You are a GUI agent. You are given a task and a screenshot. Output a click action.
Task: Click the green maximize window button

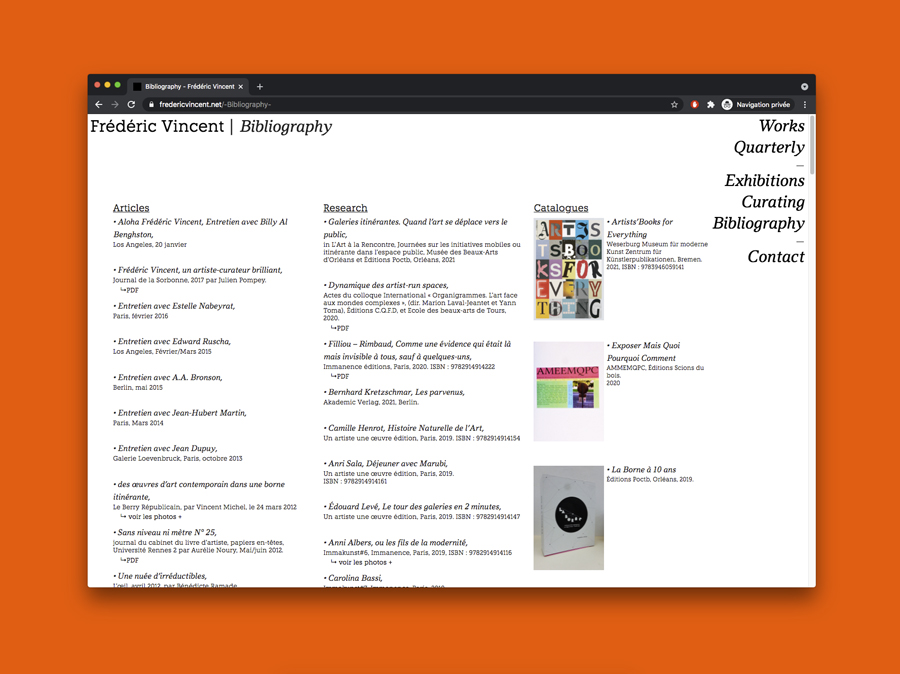pyautogui.click(x=118, y=85)
